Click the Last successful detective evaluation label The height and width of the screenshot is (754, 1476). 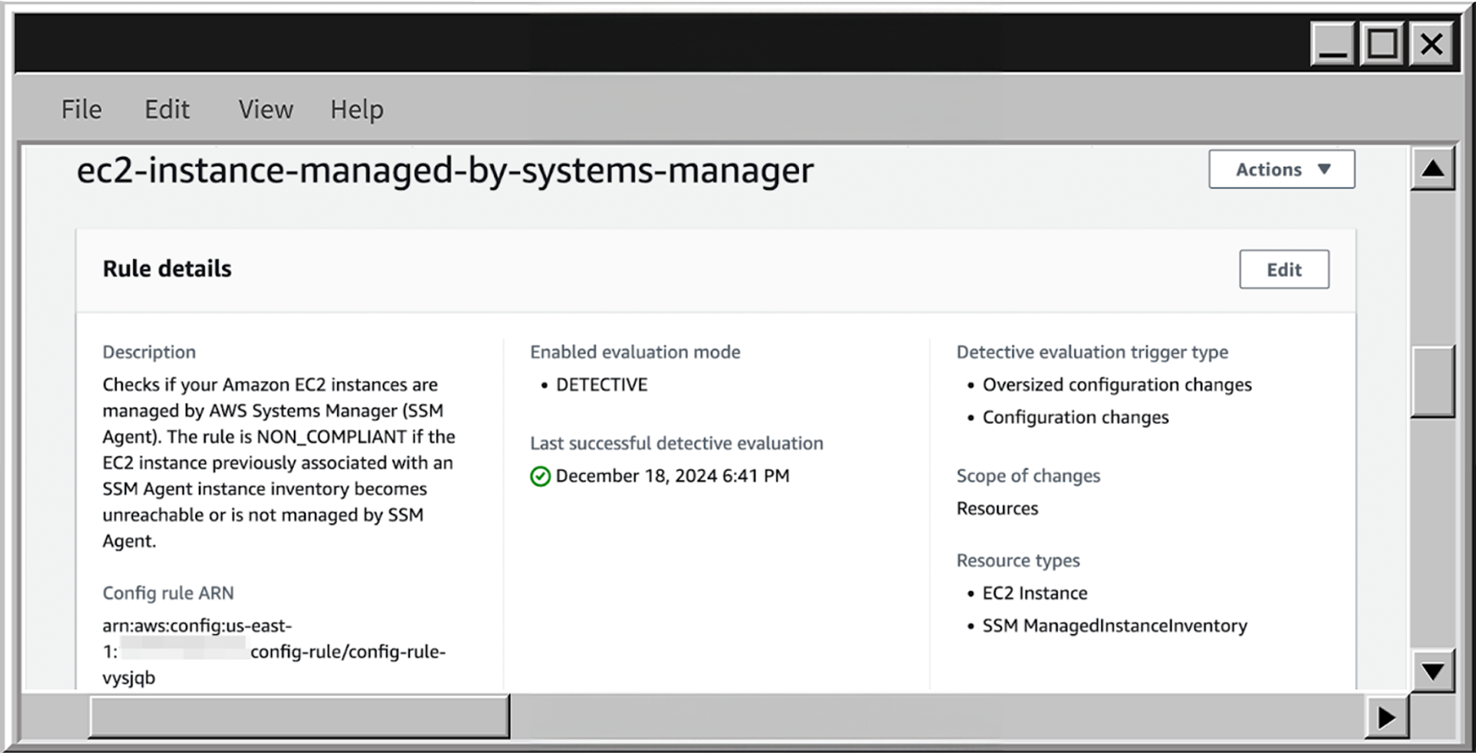click(x=677, y=443)
